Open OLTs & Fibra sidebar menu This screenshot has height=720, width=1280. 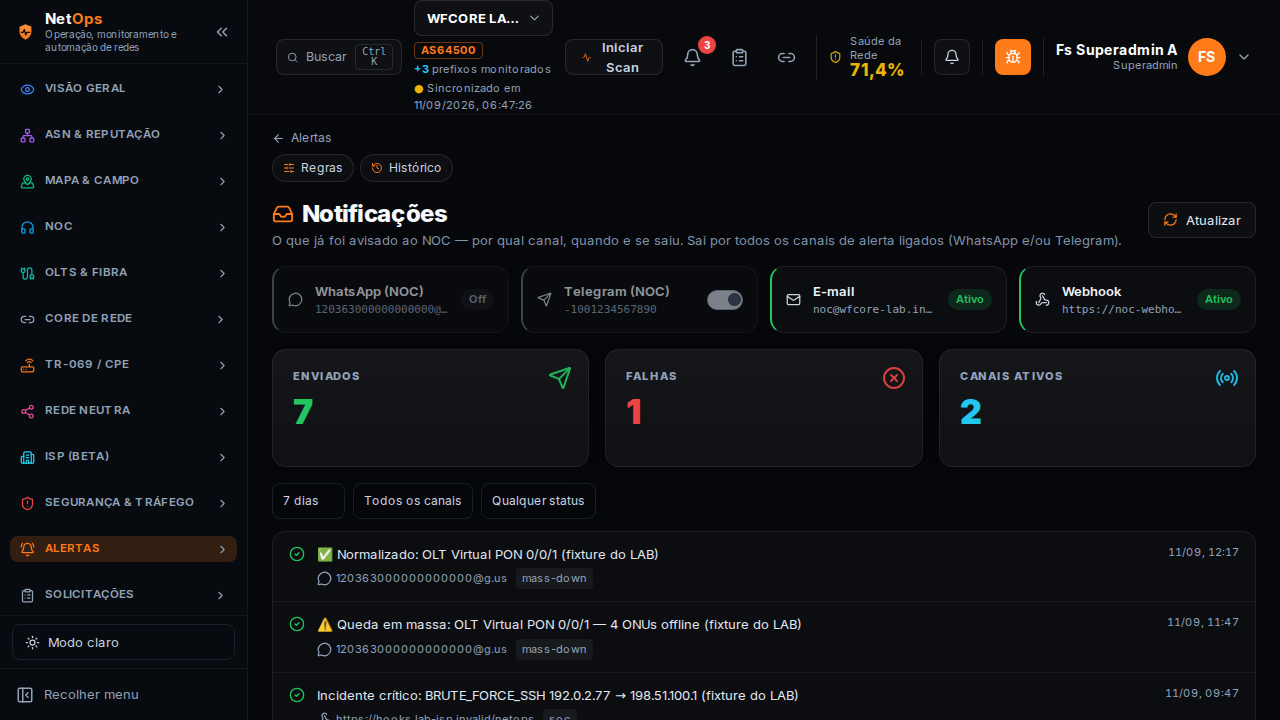click(x=123, y=273)
